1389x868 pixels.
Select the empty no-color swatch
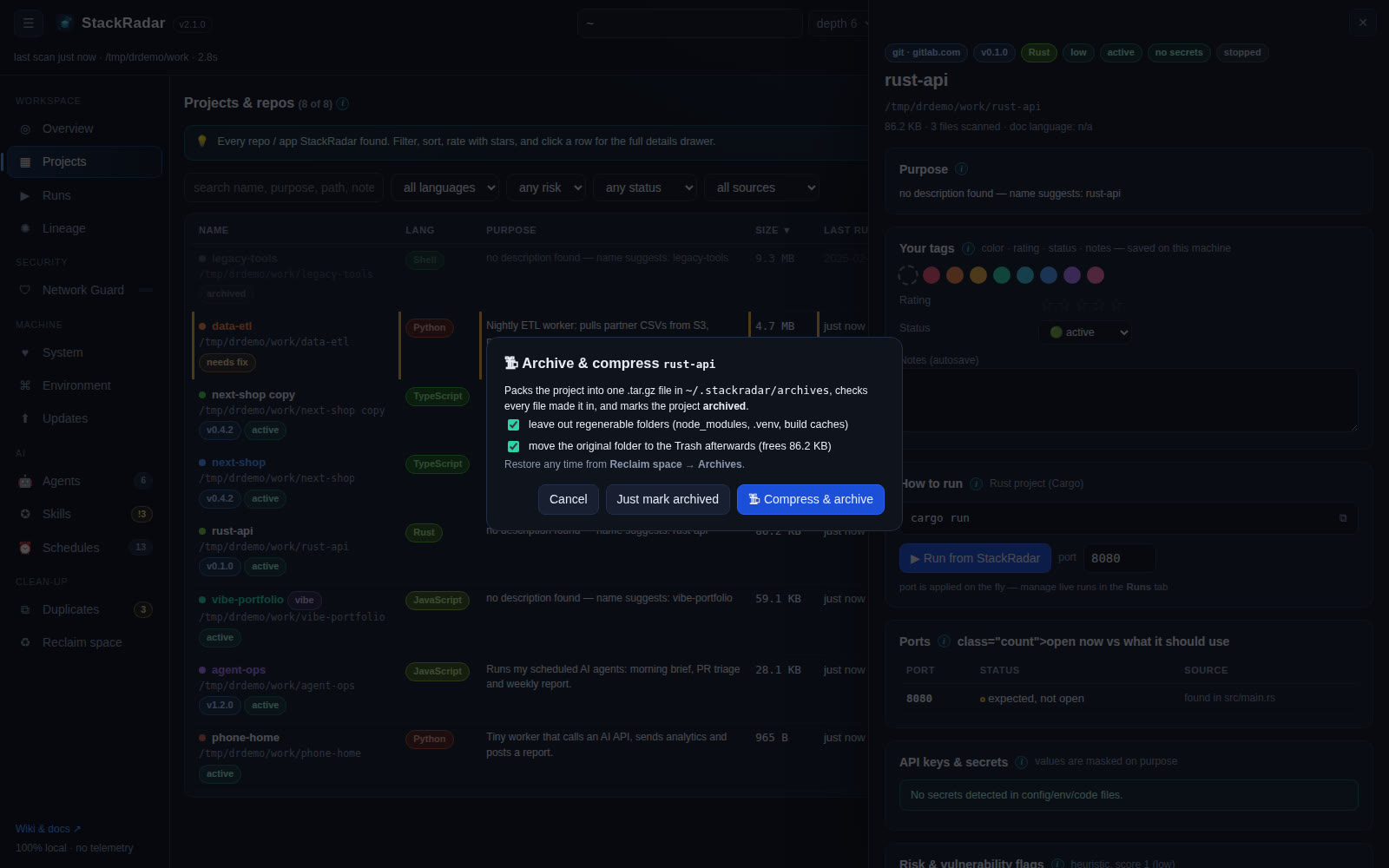[x=908, y=275]
